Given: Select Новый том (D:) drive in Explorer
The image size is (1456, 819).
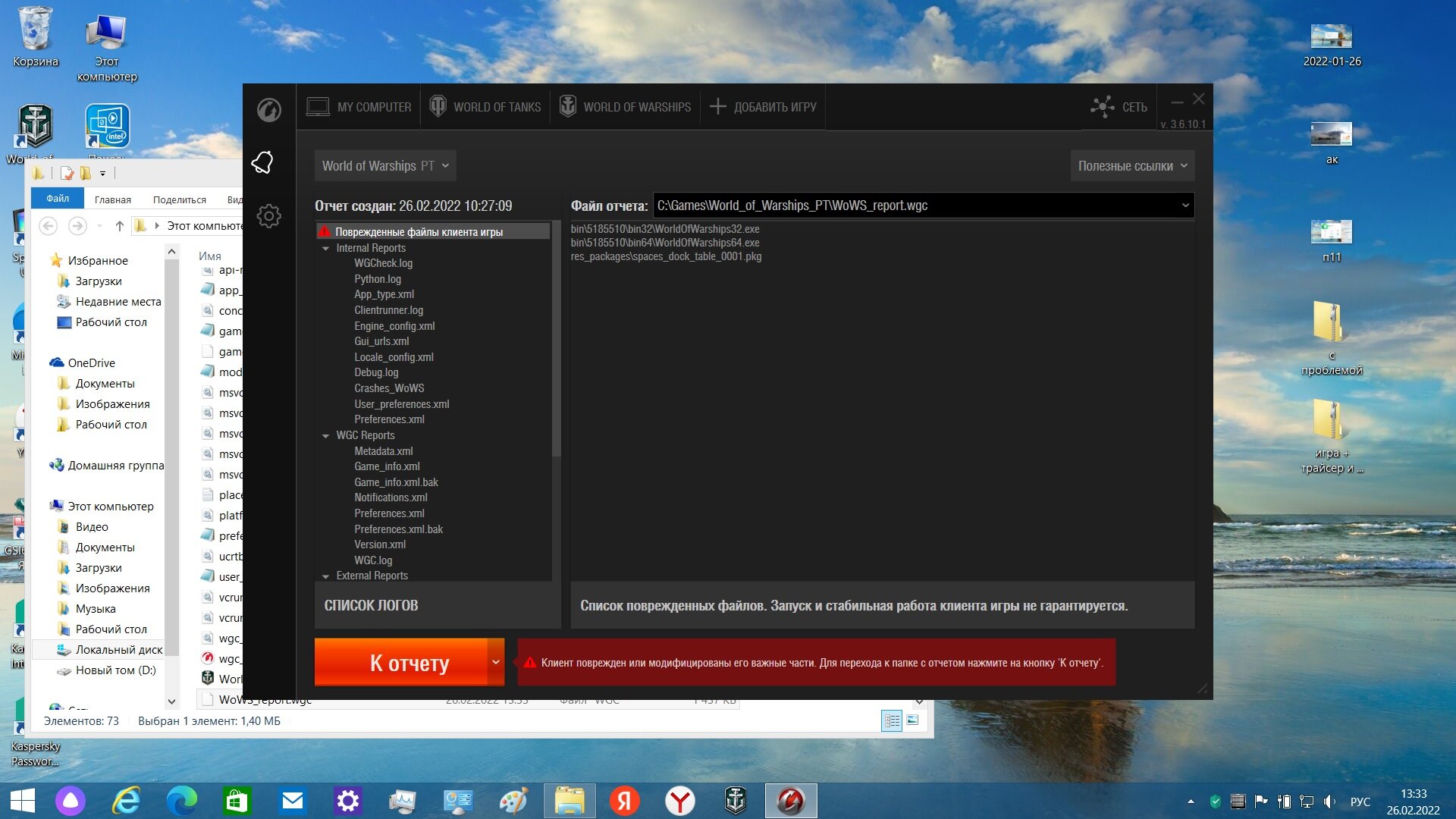Looking at the screenshot, I should (x=107, y=670).
